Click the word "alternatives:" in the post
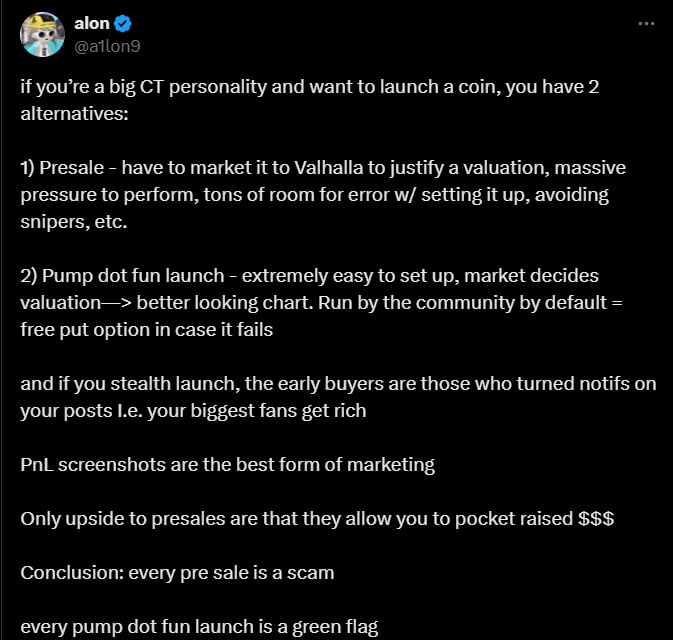This screenshot has height=640, width=673. [74, 114]
